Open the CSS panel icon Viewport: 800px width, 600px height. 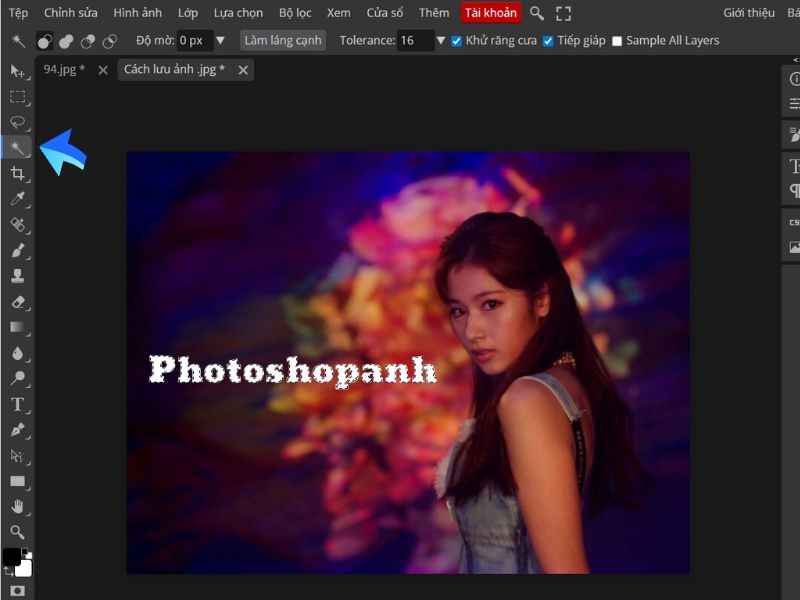(x=794, y=222)
